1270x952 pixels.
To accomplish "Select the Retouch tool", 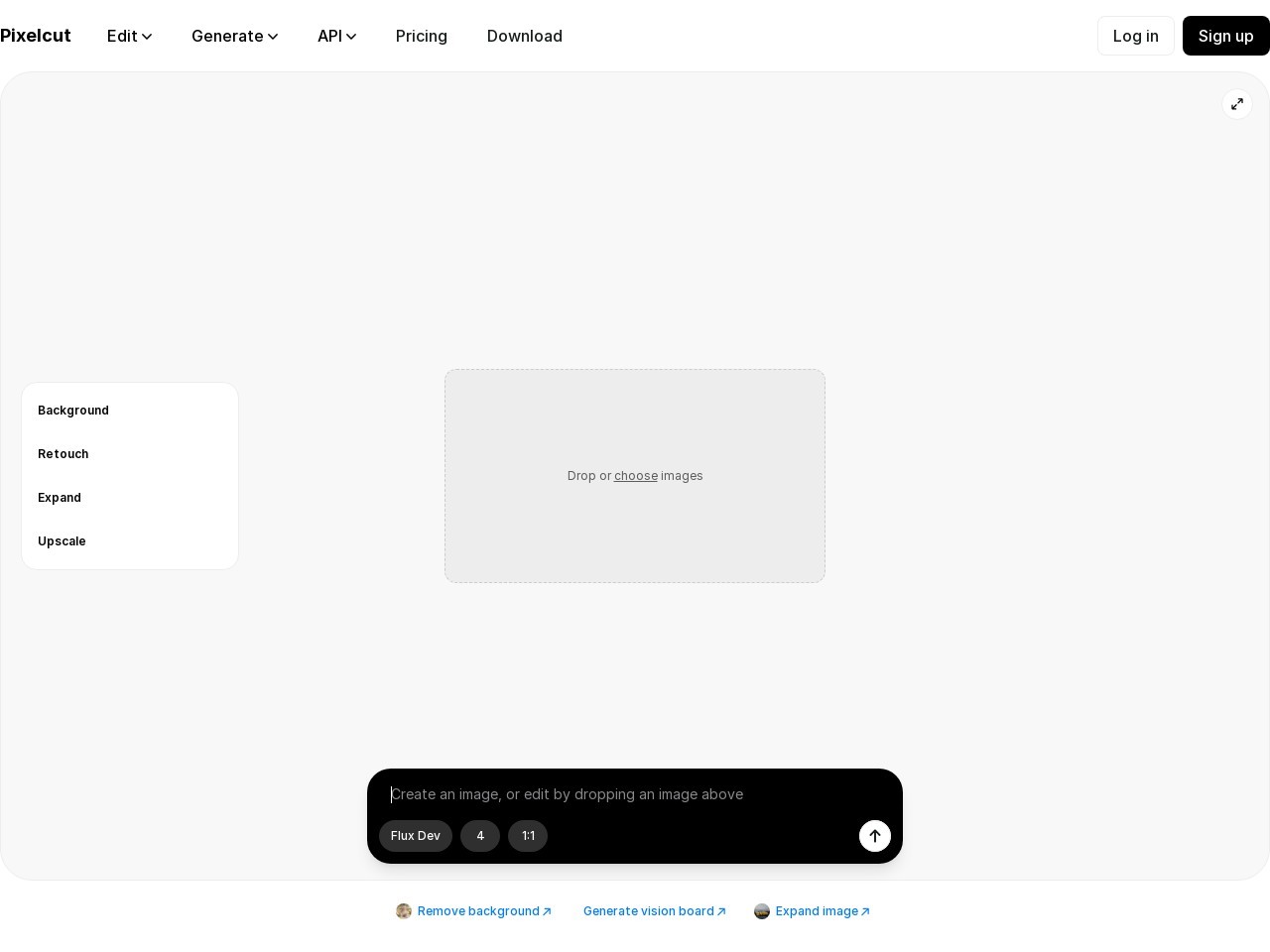I will 63,454.
